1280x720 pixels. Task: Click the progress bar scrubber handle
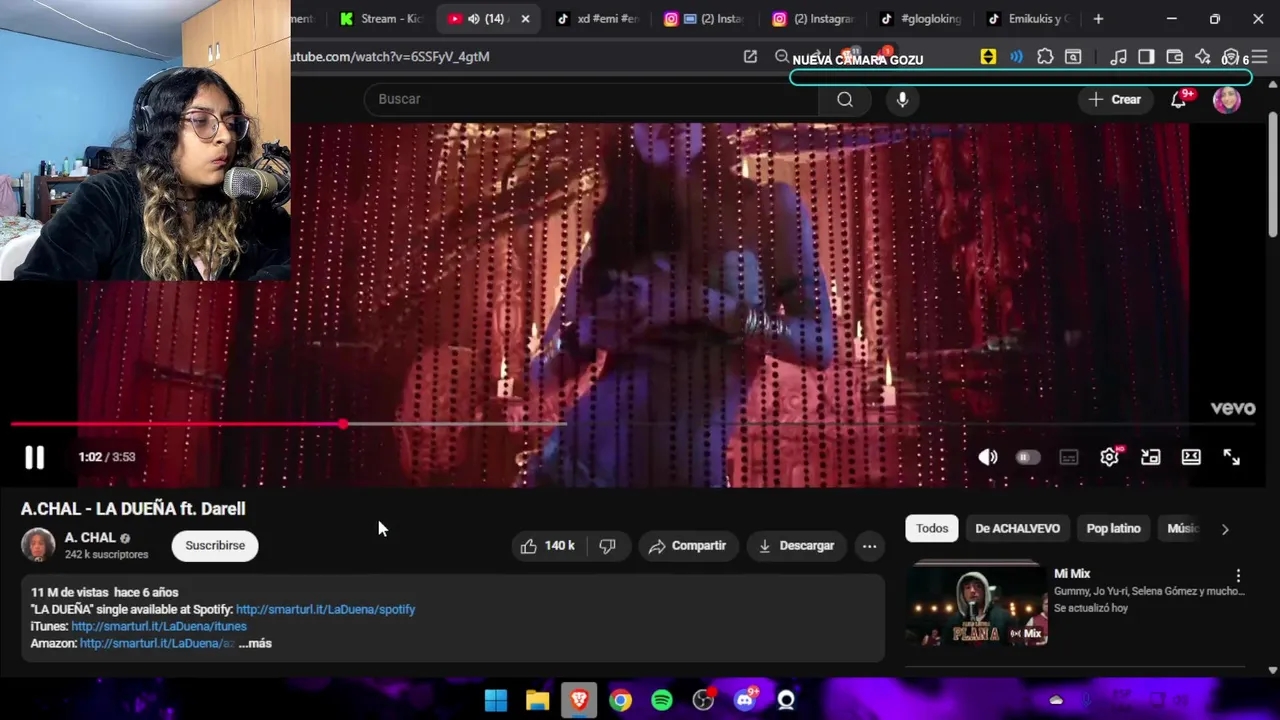pos(343,424)
